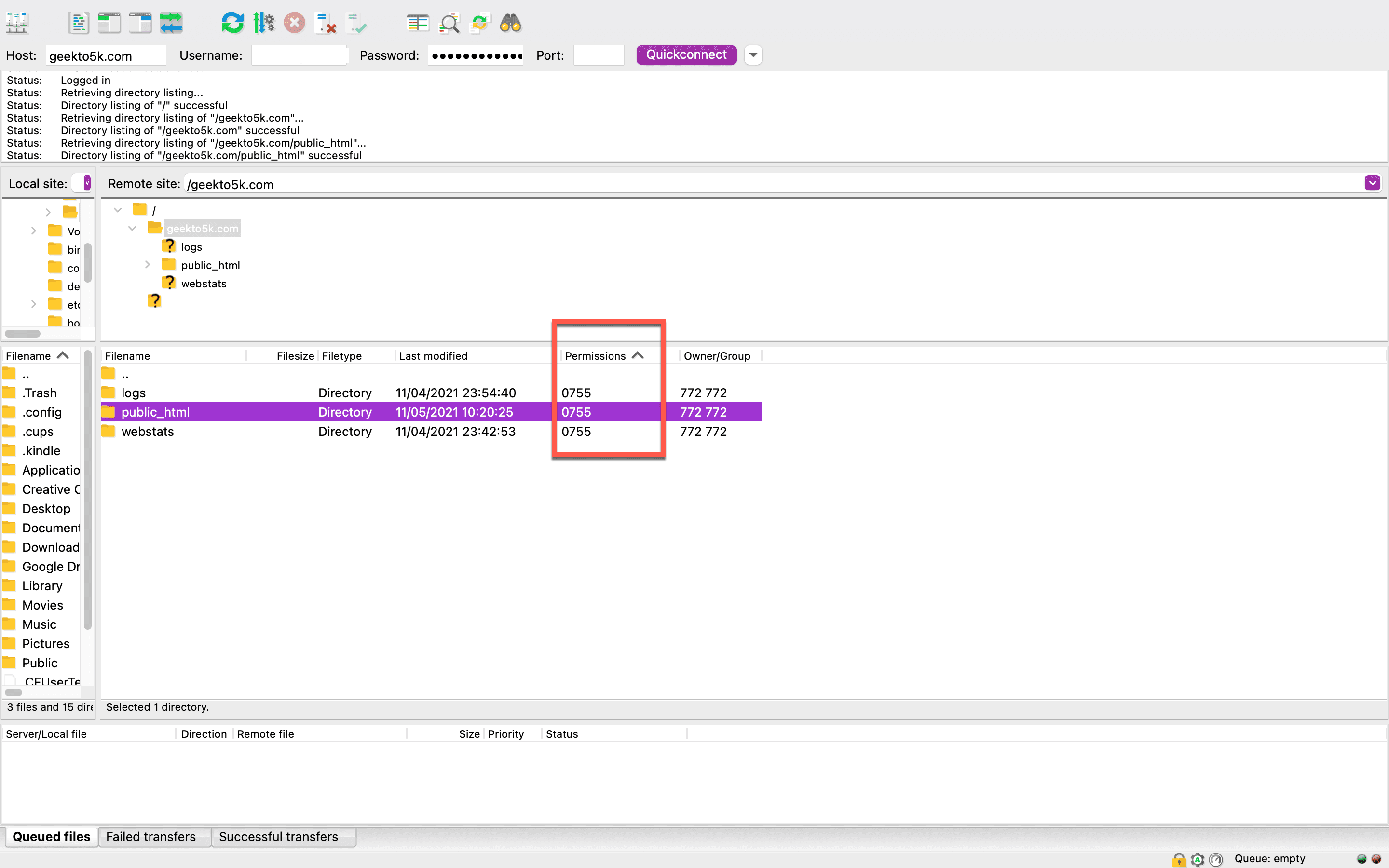Click the Refresh directory listing icon
Image resolution: width=1389 pixels, height=868 pixels.
(x=232, y=23)
